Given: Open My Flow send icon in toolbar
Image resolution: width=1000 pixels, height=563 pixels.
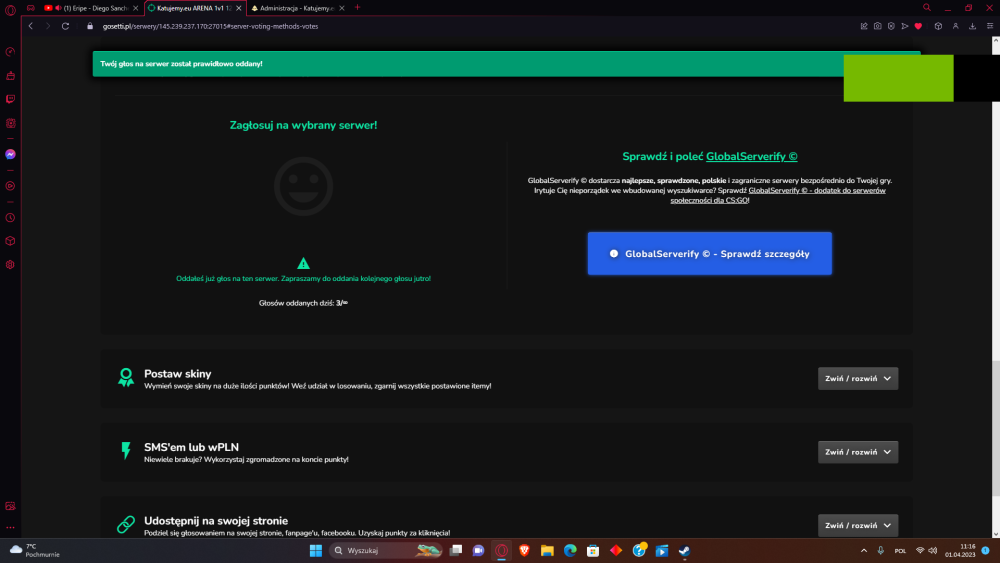Looking at the screenshot, I should point(904,26).
